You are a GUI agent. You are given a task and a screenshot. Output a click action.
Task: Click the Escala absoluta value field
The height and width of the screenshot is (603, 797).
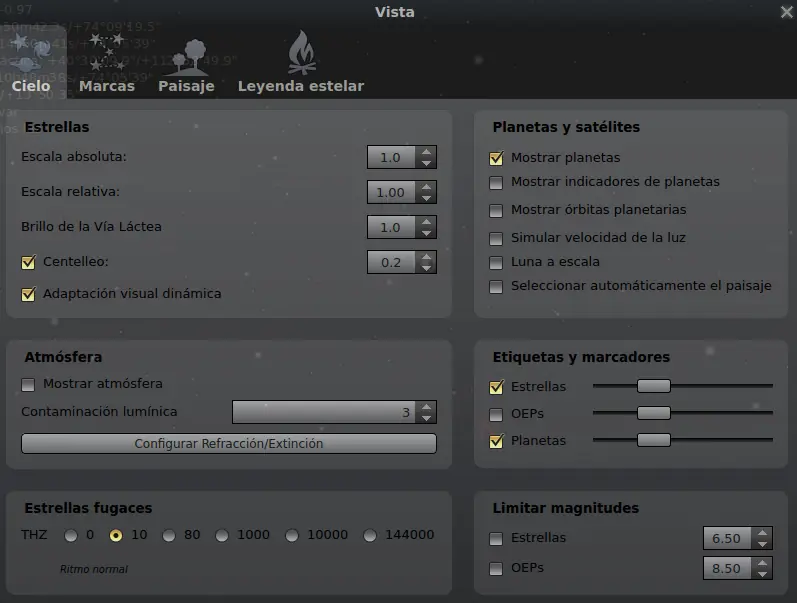point(391,158)
